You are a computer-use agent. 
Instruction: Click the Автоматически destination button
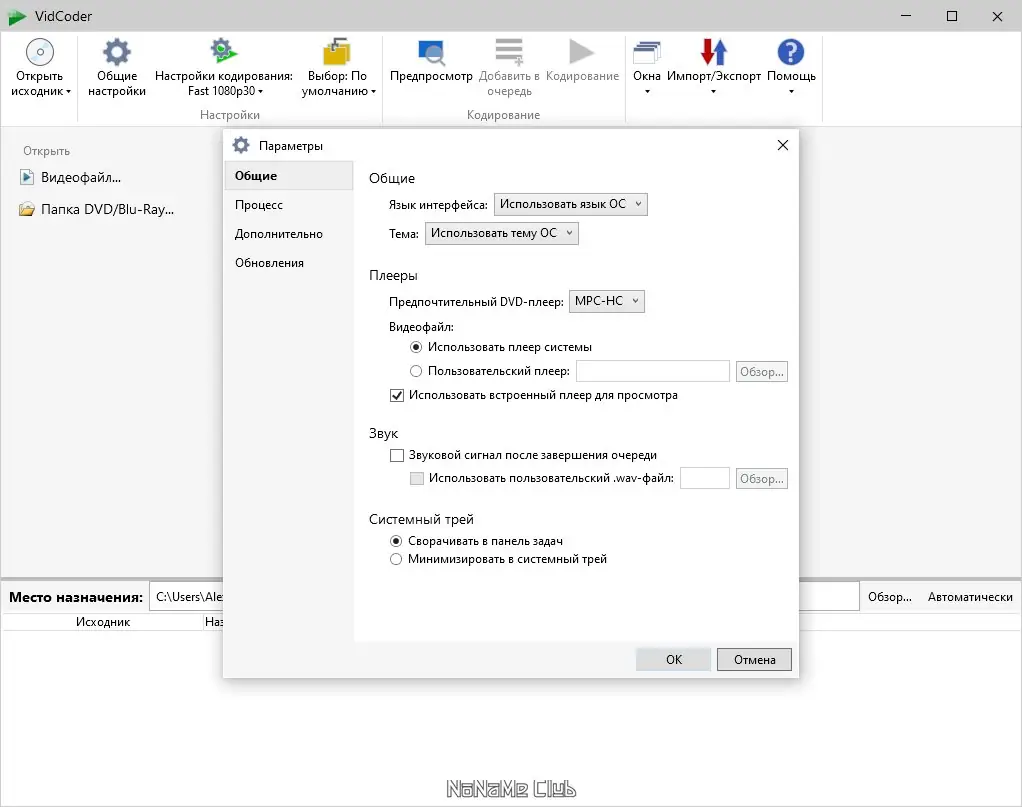point(970,597)
